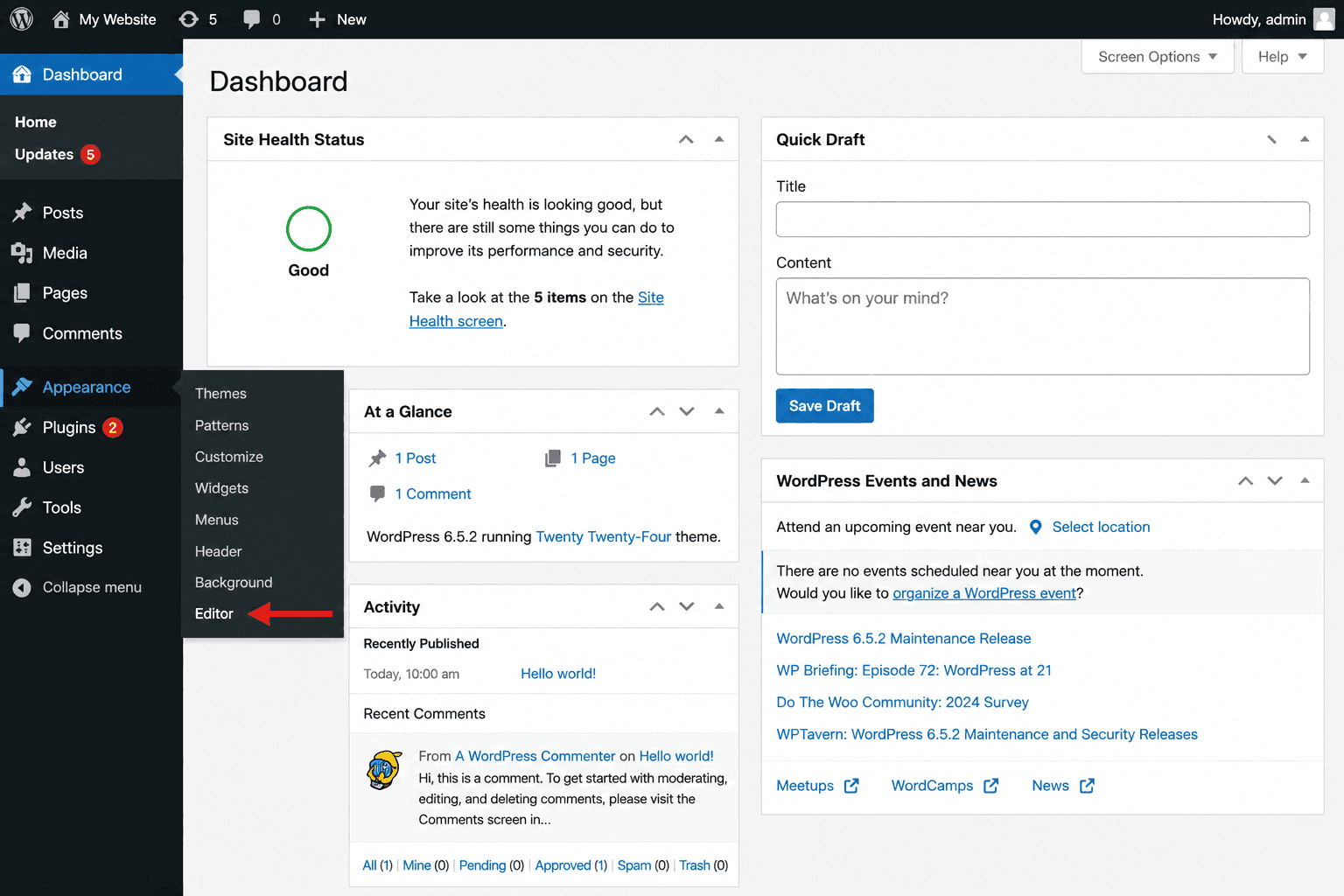1344x896 pixels.
Task: Open organize a WordPress event link
Action: pyautogui.click(x=983, y=593)
